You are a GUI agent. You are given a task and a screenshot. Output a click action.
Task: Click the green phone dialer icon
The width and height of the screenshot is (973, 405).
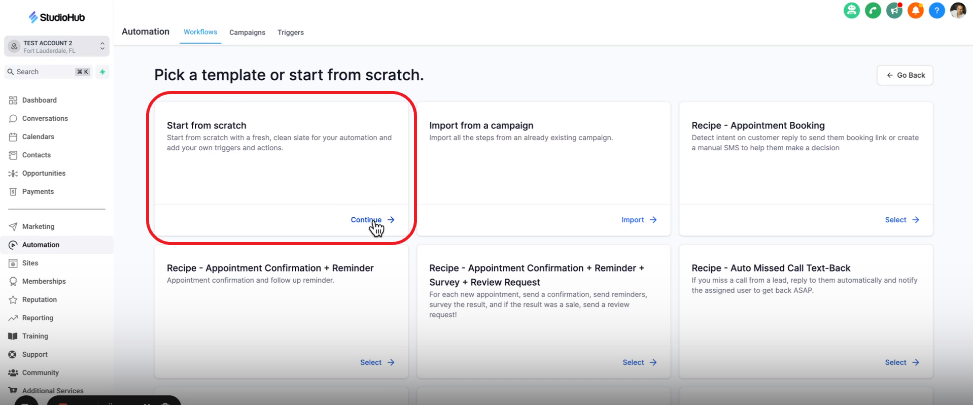[873, 10]
